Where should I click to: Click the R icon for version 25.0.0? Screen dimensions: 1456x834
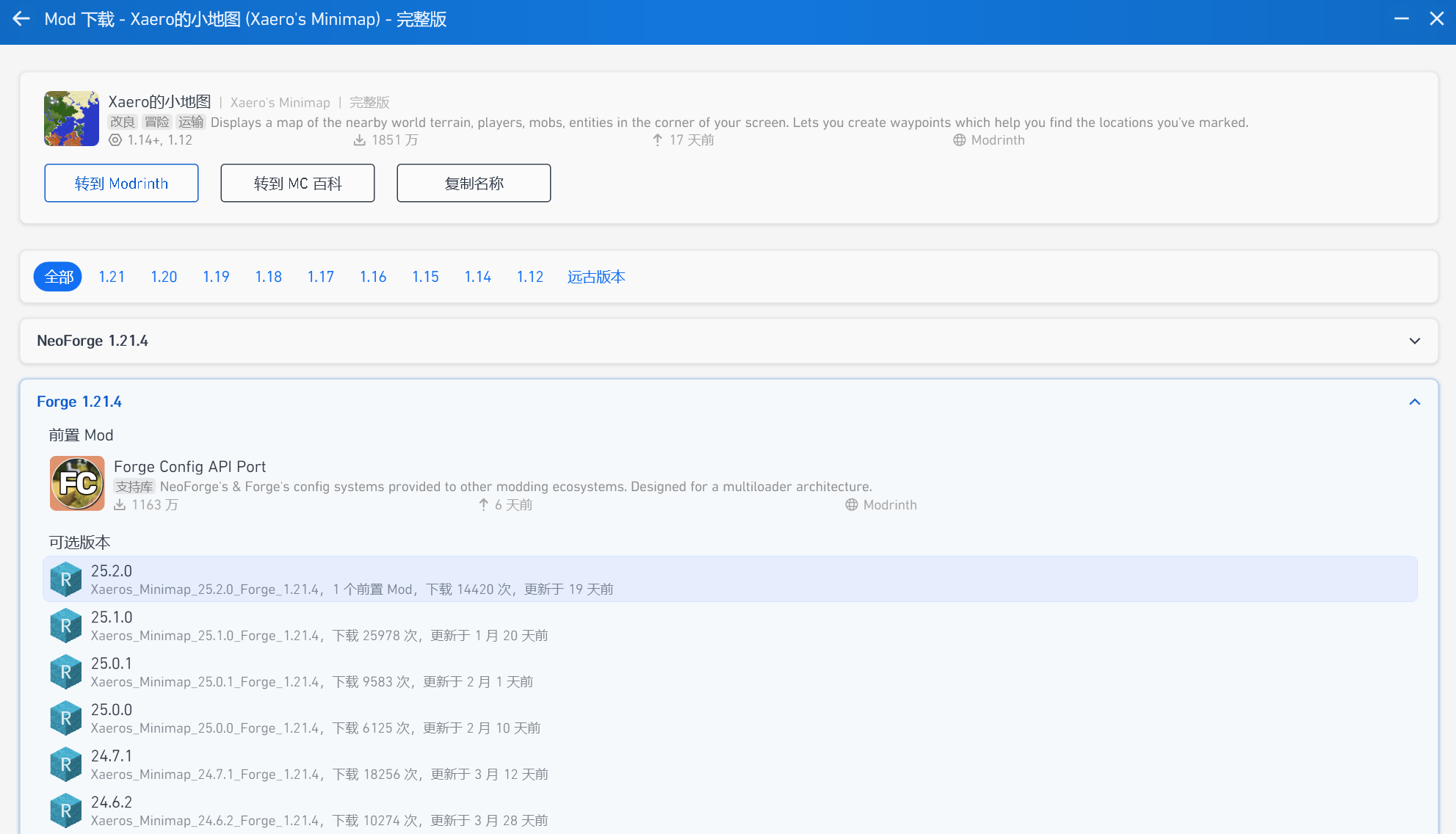pos(66,718)
